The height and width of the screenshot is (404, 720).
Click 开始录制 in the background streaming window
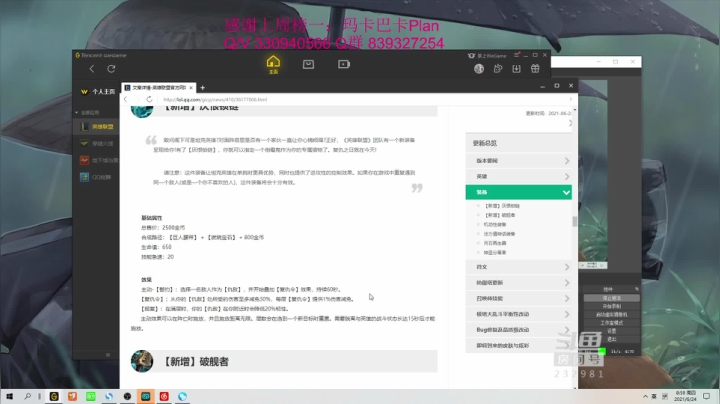pyautogui.click(x=611, y=306)
